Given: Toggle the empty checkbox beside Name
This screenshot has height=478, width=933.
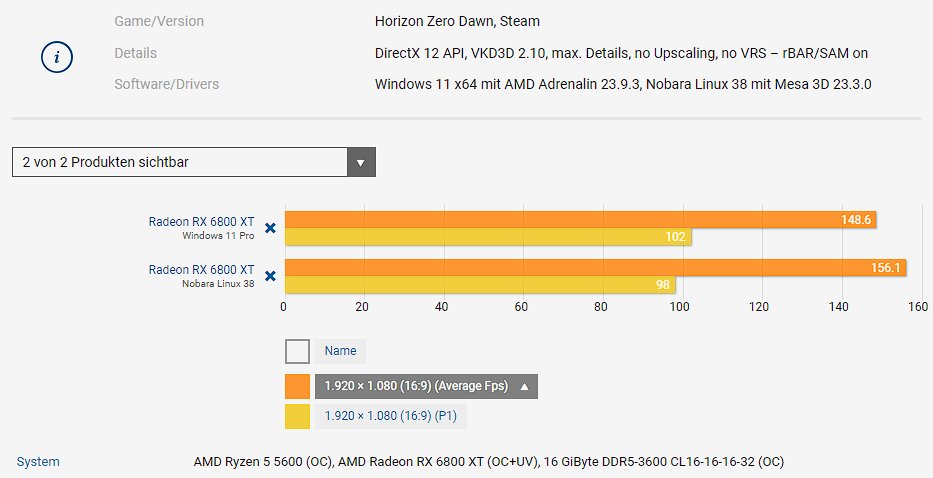Looking at the screenshot, I should (297, 352).
